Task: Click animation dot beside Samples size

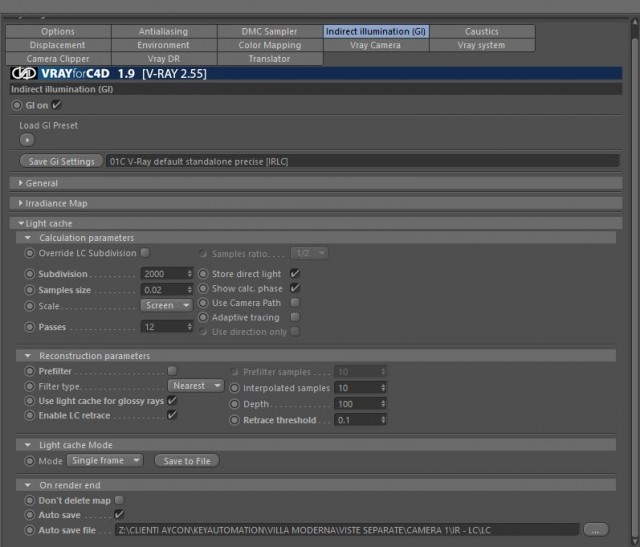Action: (29, 290)
